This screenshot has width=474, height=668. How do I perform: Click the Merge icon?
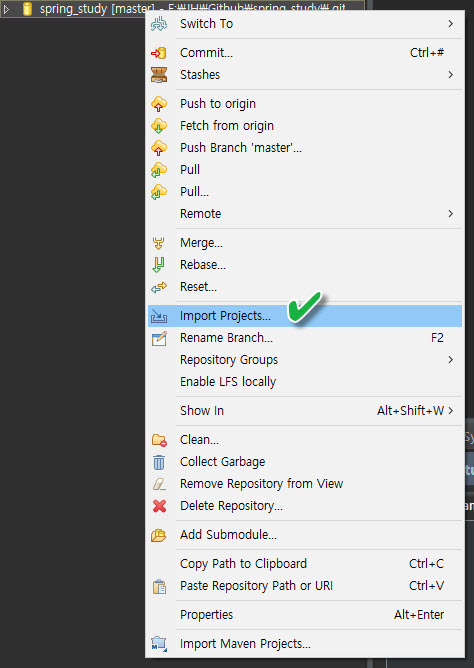click(158, 243)
